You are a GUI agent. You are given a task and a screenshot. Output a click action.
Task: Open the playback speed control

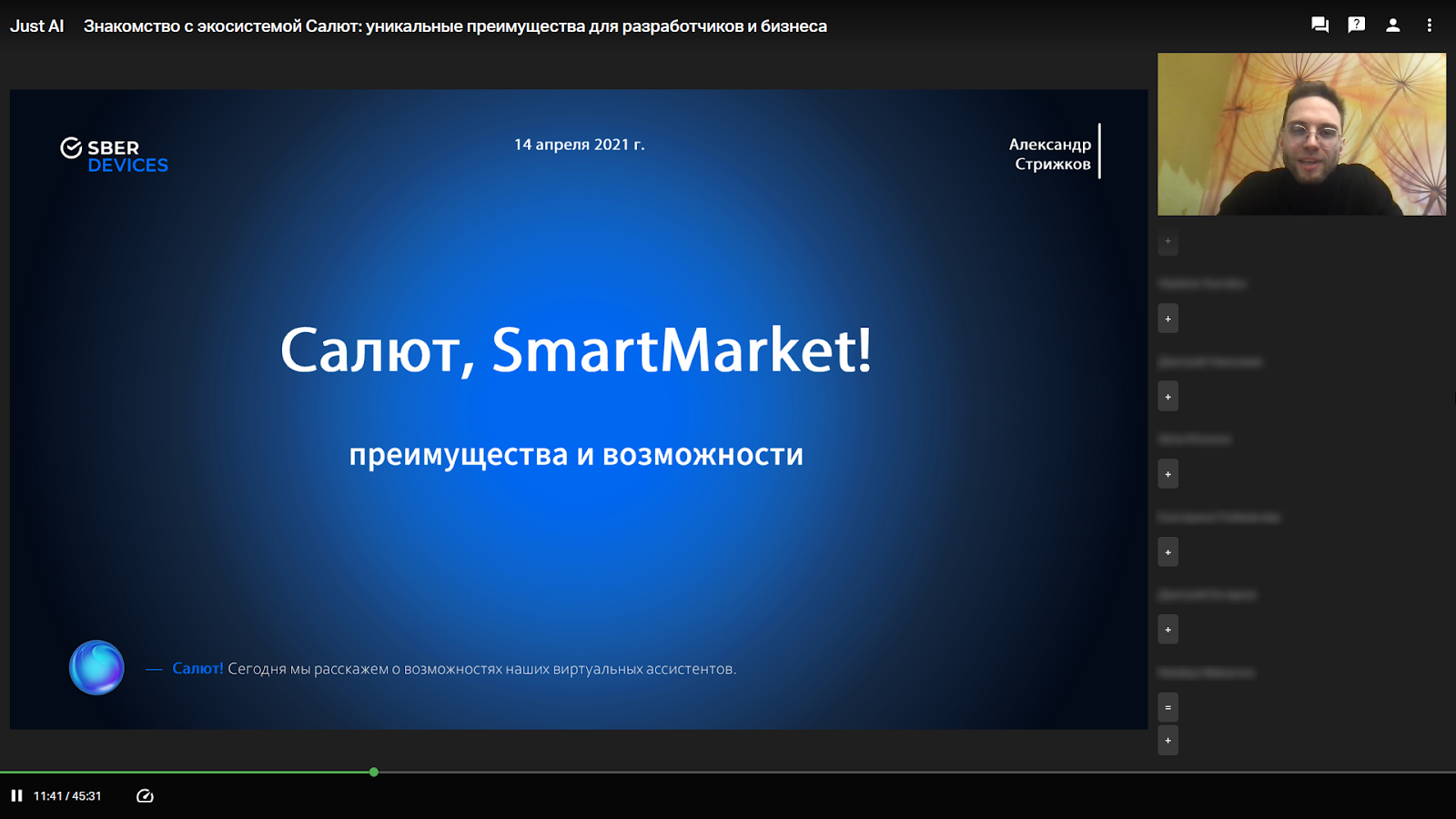point(145,796)
